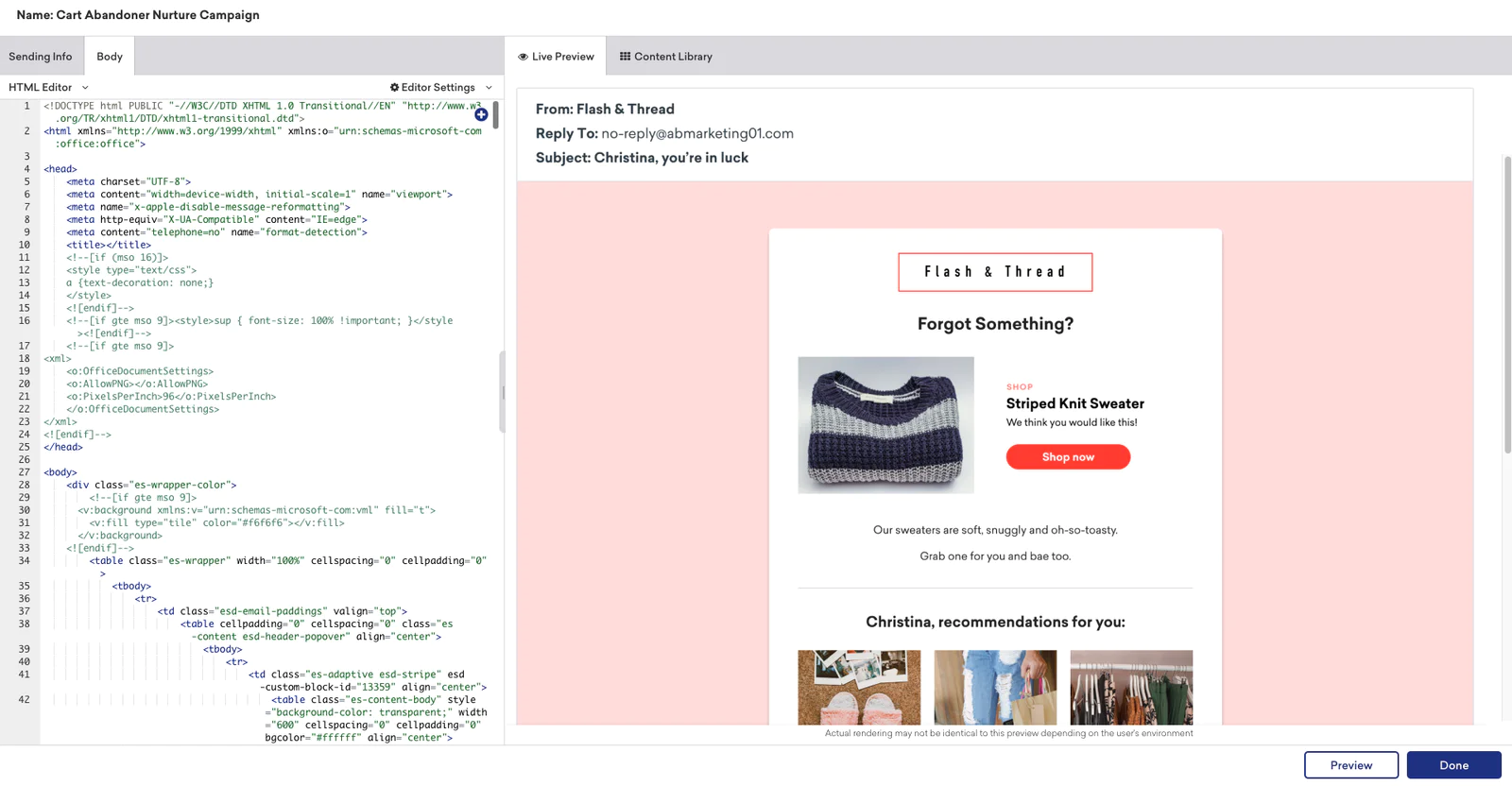1512x786 pixels.
Task: Click the Done button
Action: (x=1453, y=765)
